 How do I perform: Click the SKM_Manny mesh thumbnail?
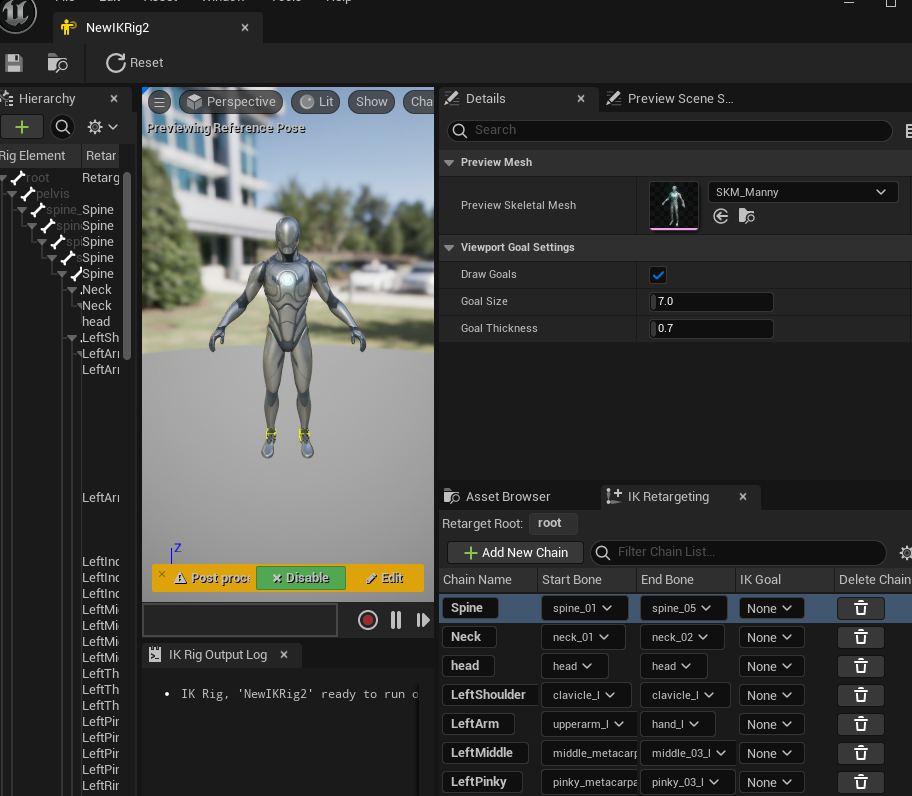pyautogui.click(x=674, y=205)
